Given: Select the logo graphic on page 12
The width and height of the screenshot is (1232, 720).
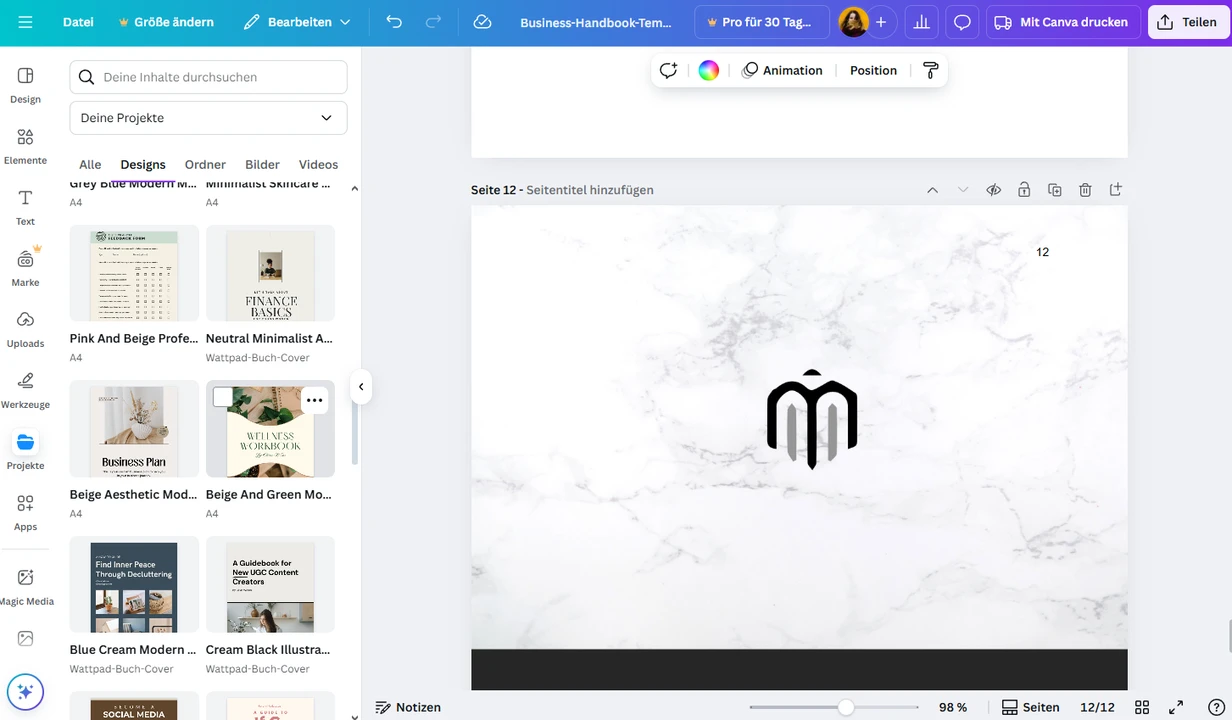Looking at the screenshot, I should (812, 419).
